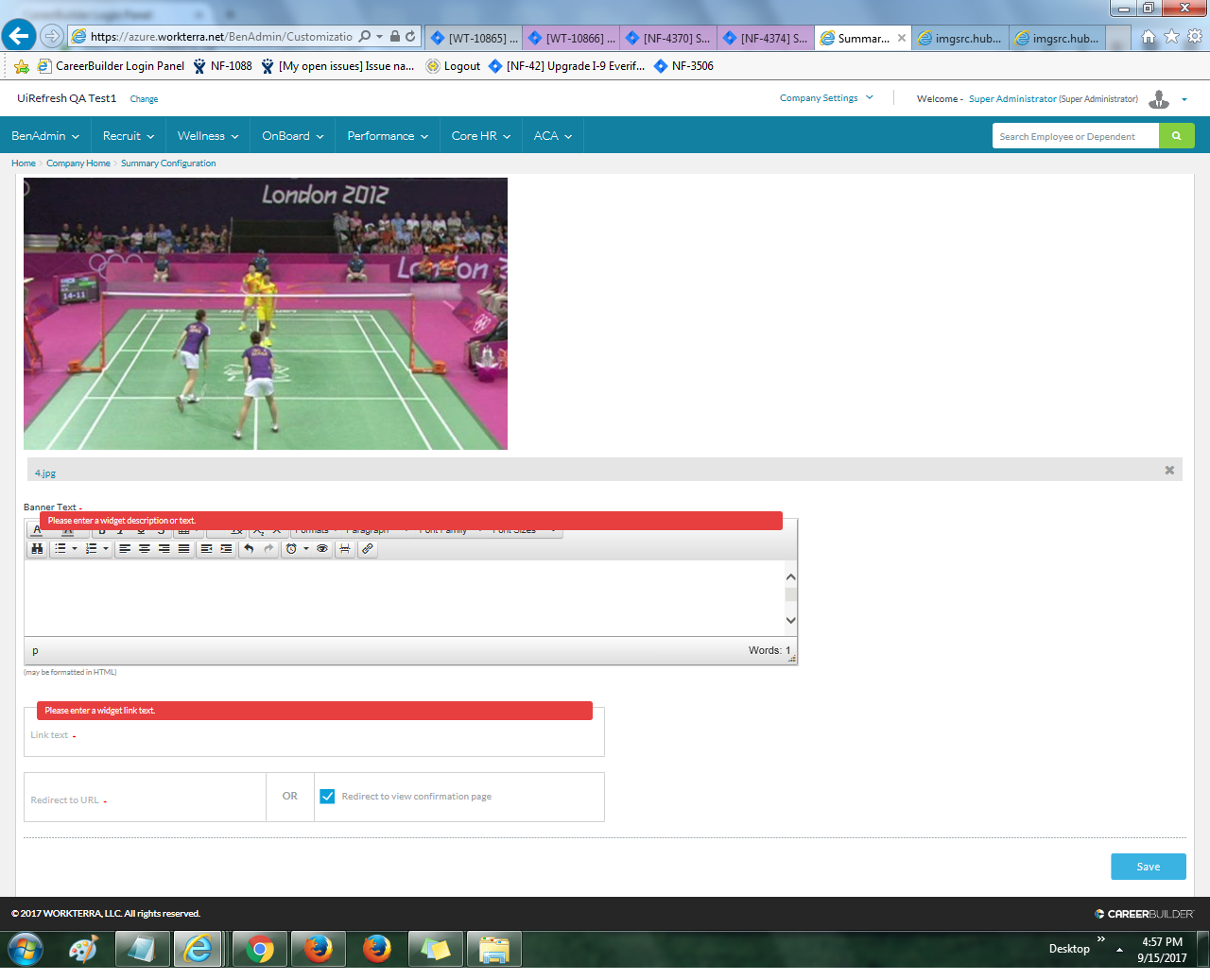Click the justify text icon
The height and width of the screenshot is (980, 1210).
(184, 548)
